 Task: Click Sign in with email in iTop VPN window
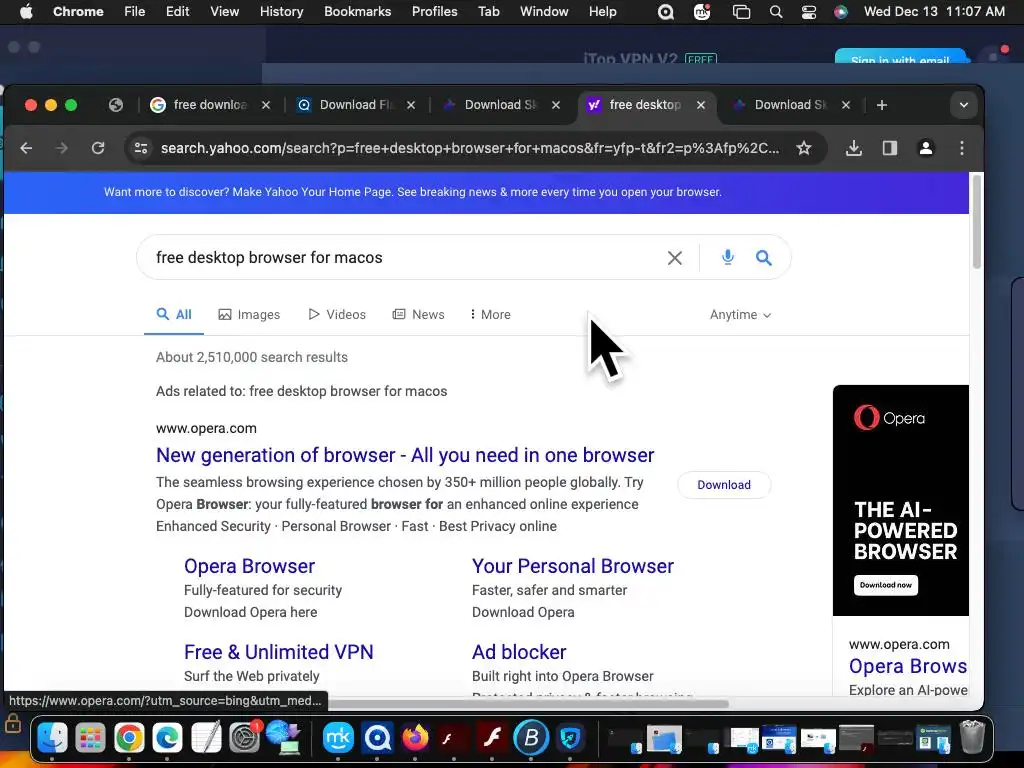click(x=900, y=57)
